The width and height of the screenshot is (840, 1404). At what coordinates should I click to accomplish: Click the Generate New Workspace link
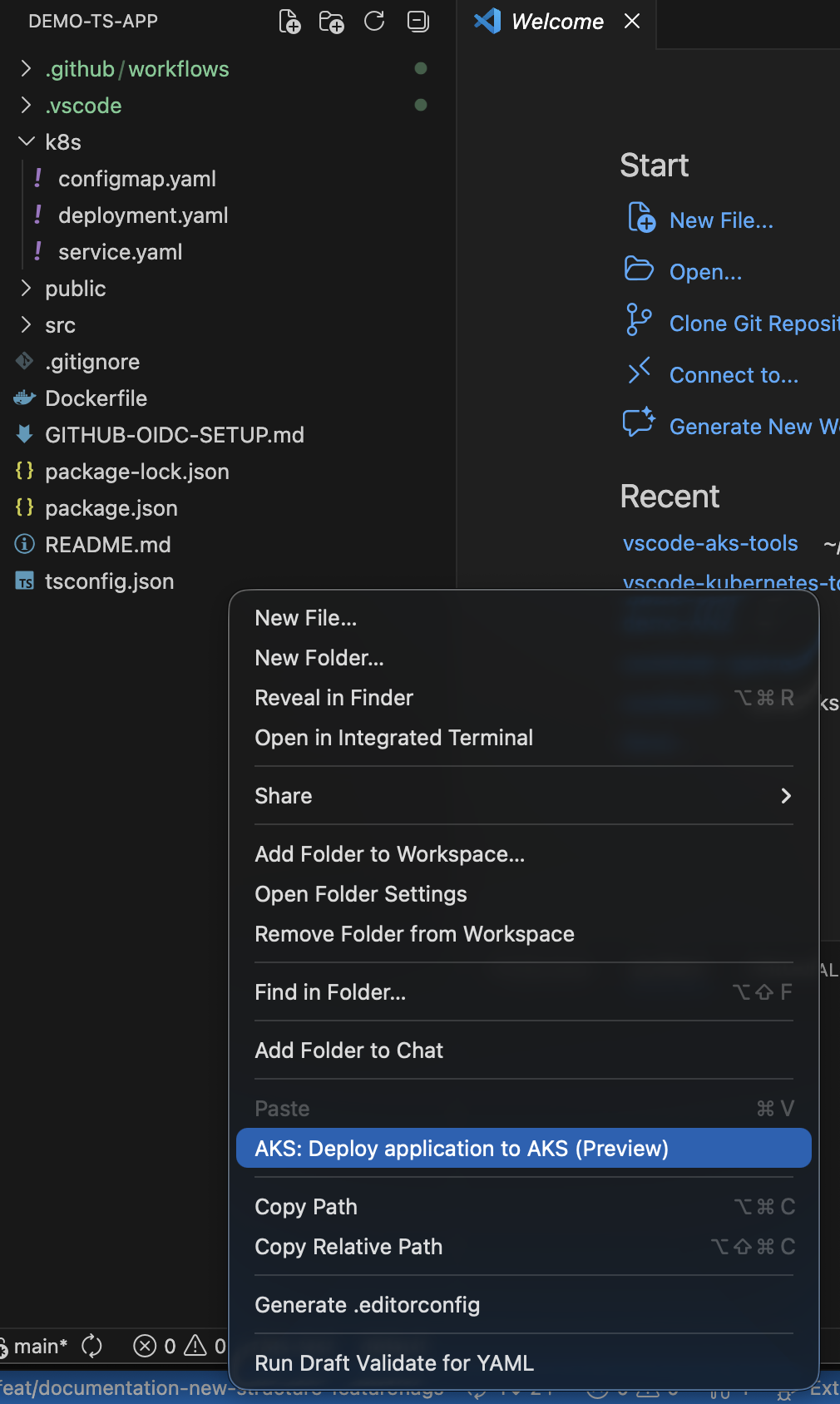point(754,427)
